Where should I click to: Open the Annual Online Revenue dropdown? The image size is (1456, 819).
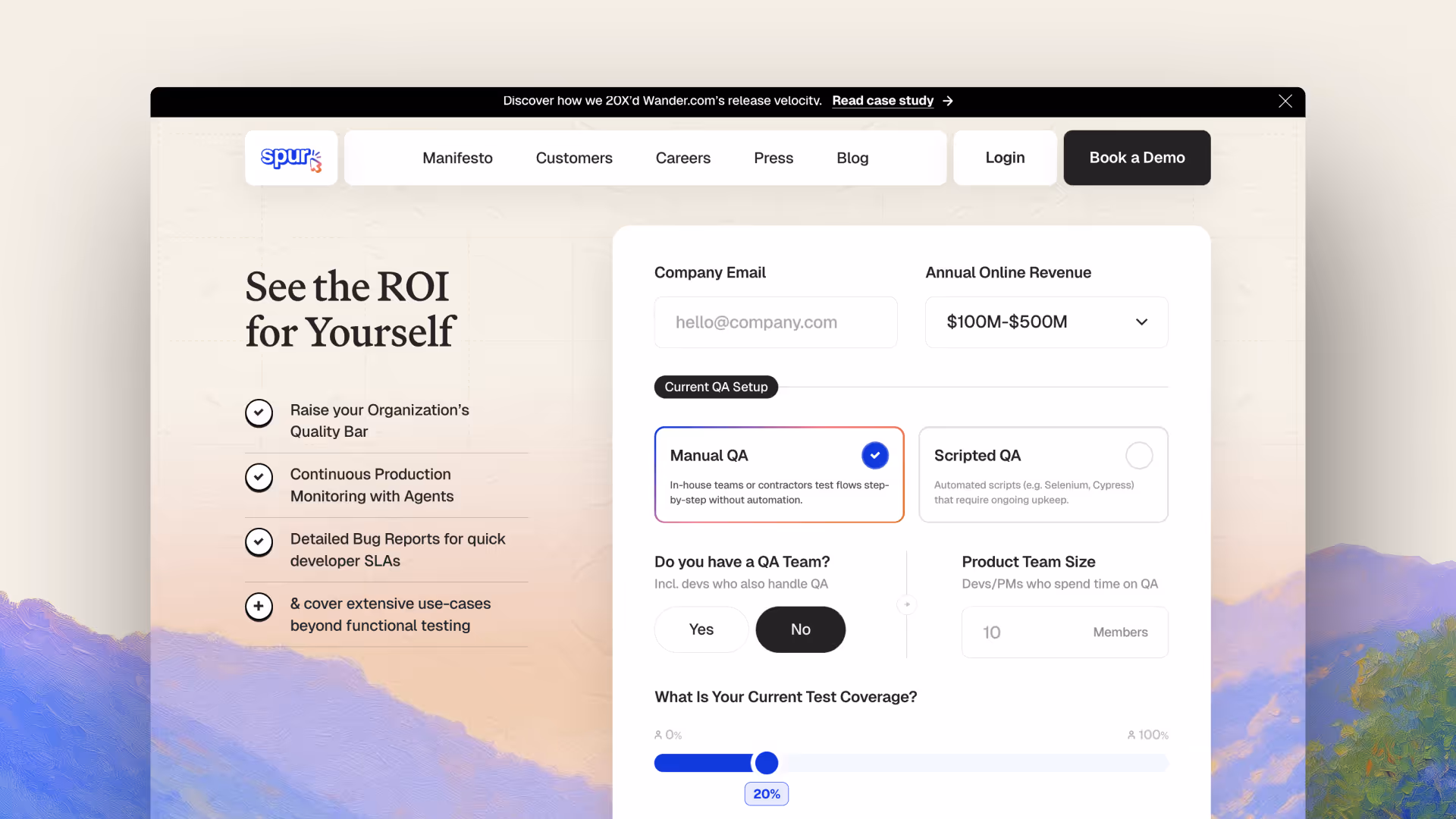(1046, 322)
